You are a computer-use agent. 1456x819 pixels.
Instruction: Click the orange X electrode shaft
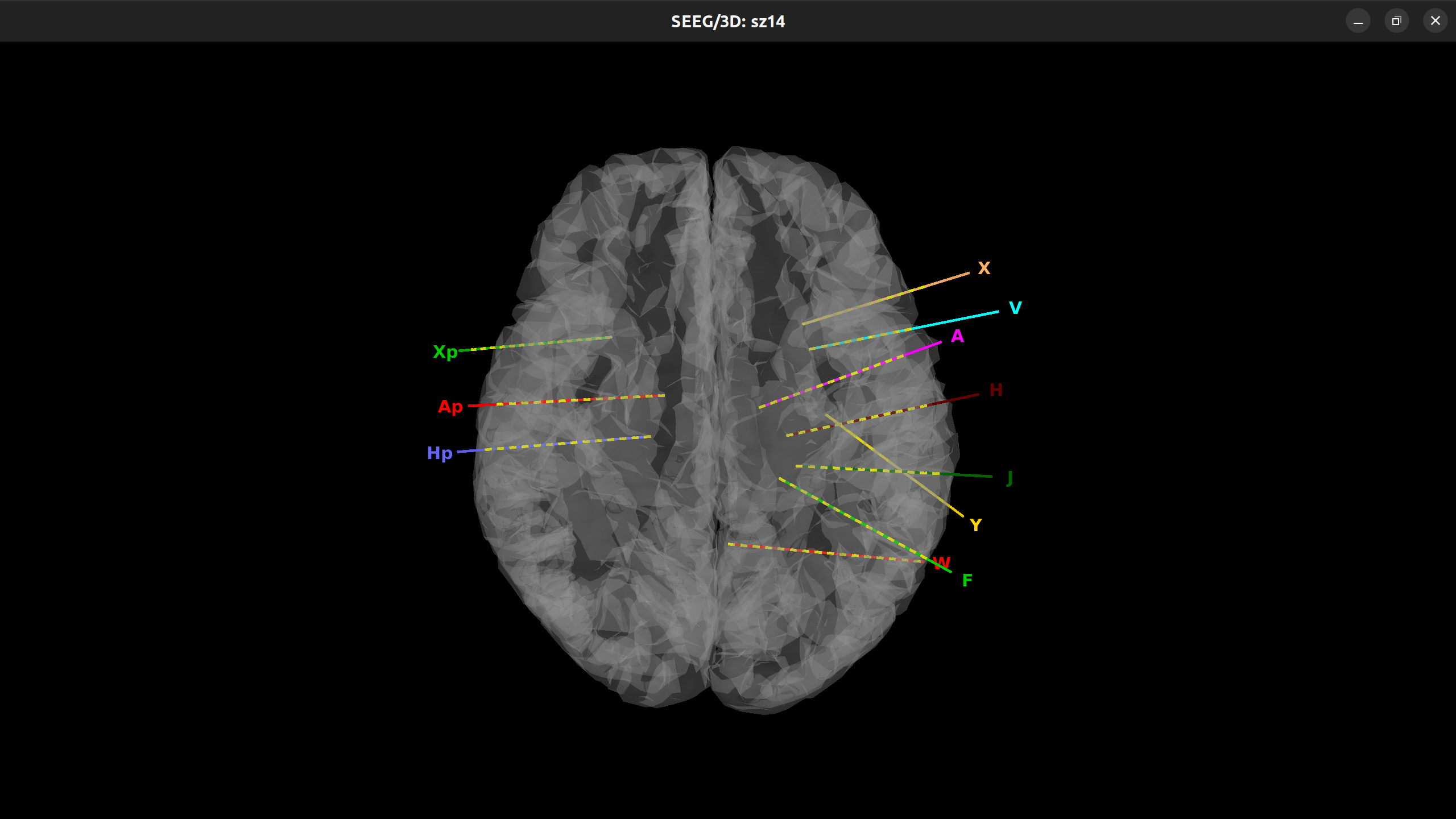[886, 299]
